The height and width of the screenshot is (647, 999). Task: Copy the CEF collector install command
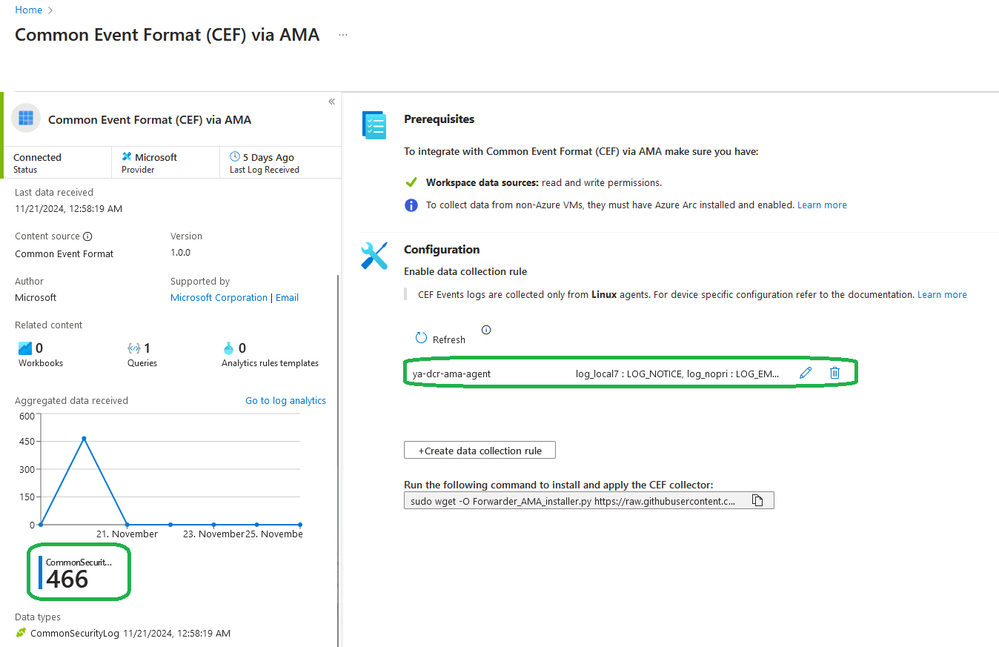pyautogui.click(x=758, y=501)
